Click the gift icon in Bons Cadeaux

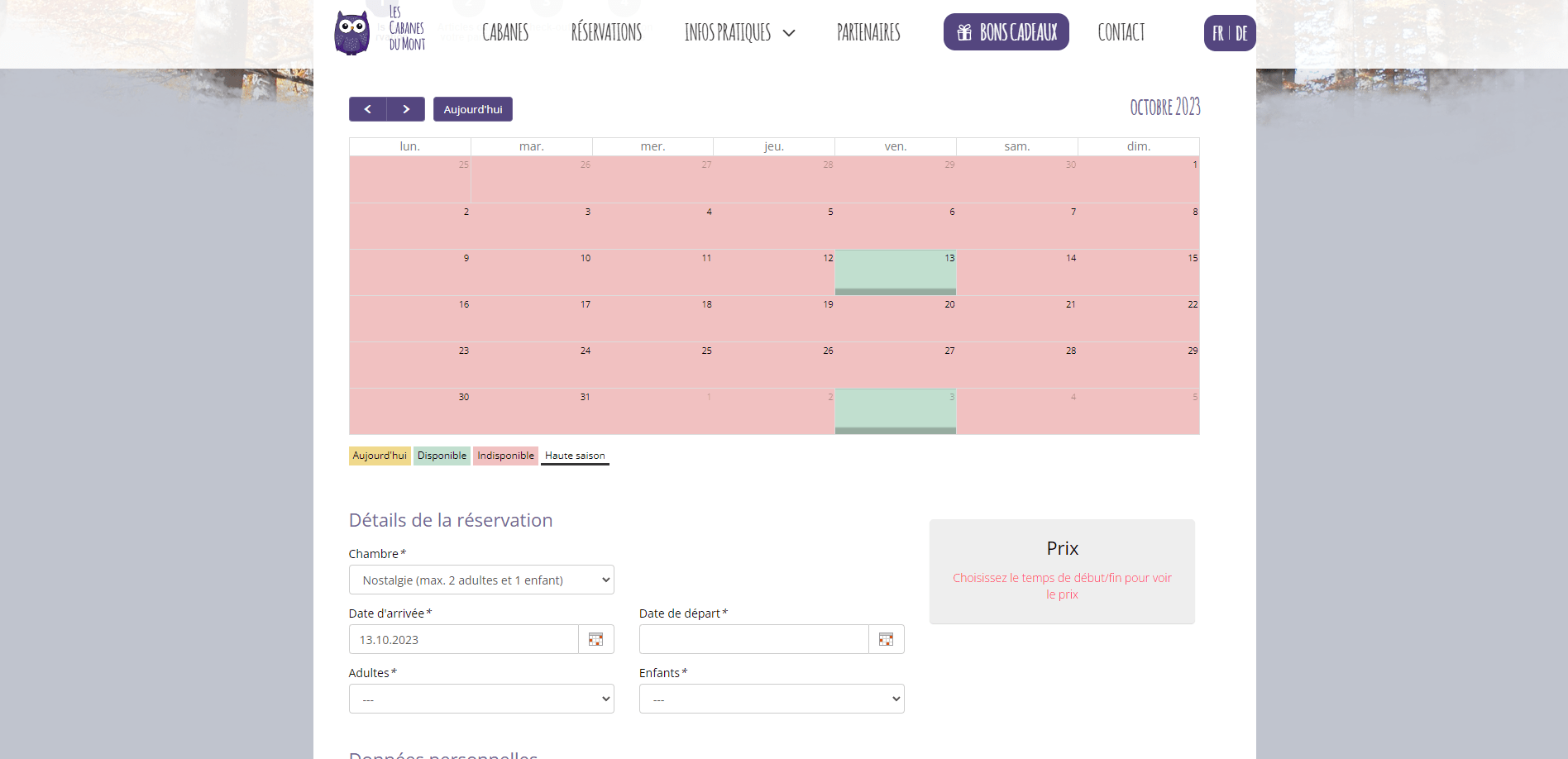[964, 32]
